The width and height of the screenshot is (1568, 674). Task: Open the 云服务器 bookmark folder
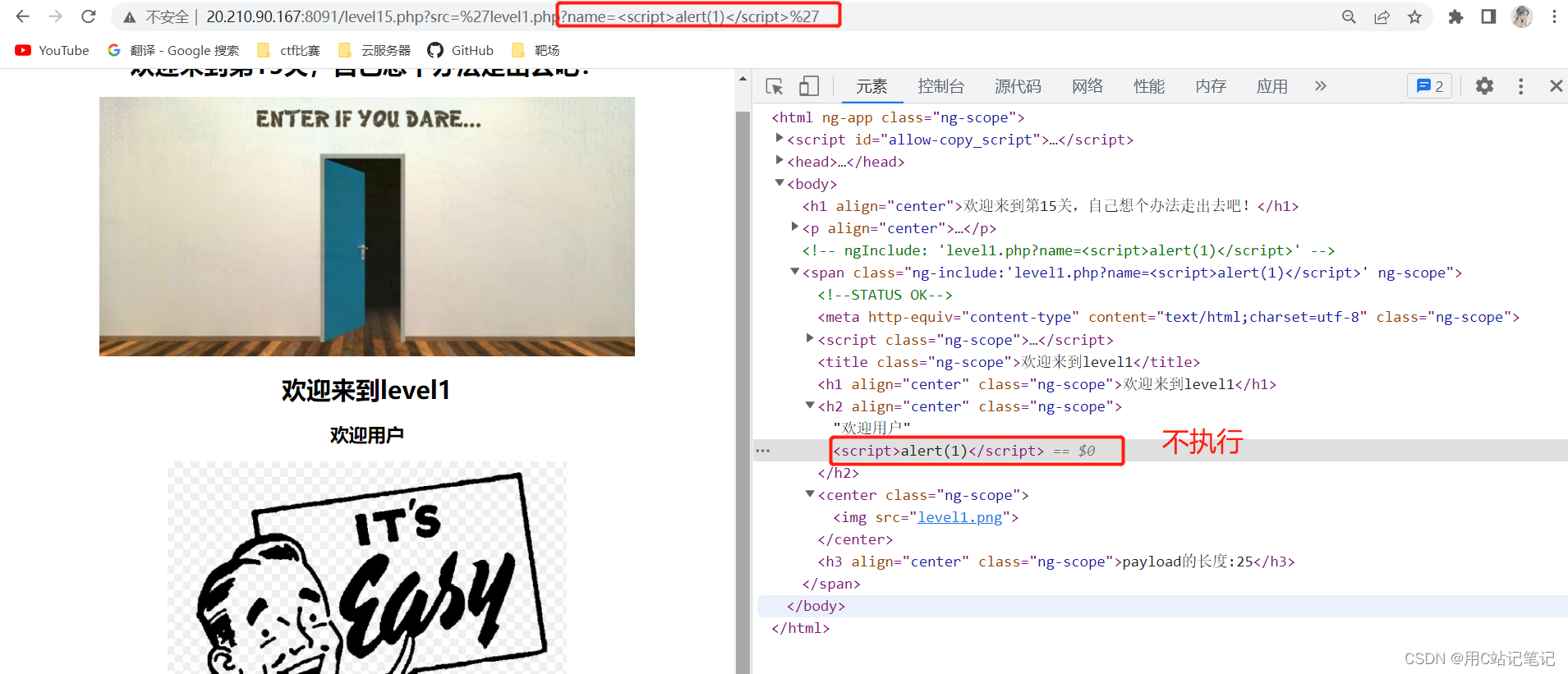point(374,50)
